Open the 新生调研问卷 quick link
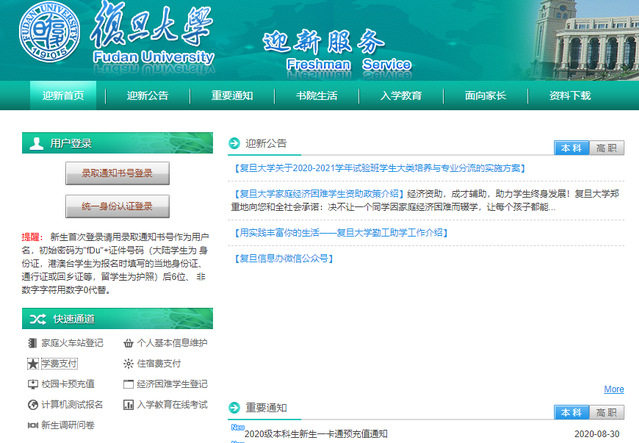 coord(68,425)
